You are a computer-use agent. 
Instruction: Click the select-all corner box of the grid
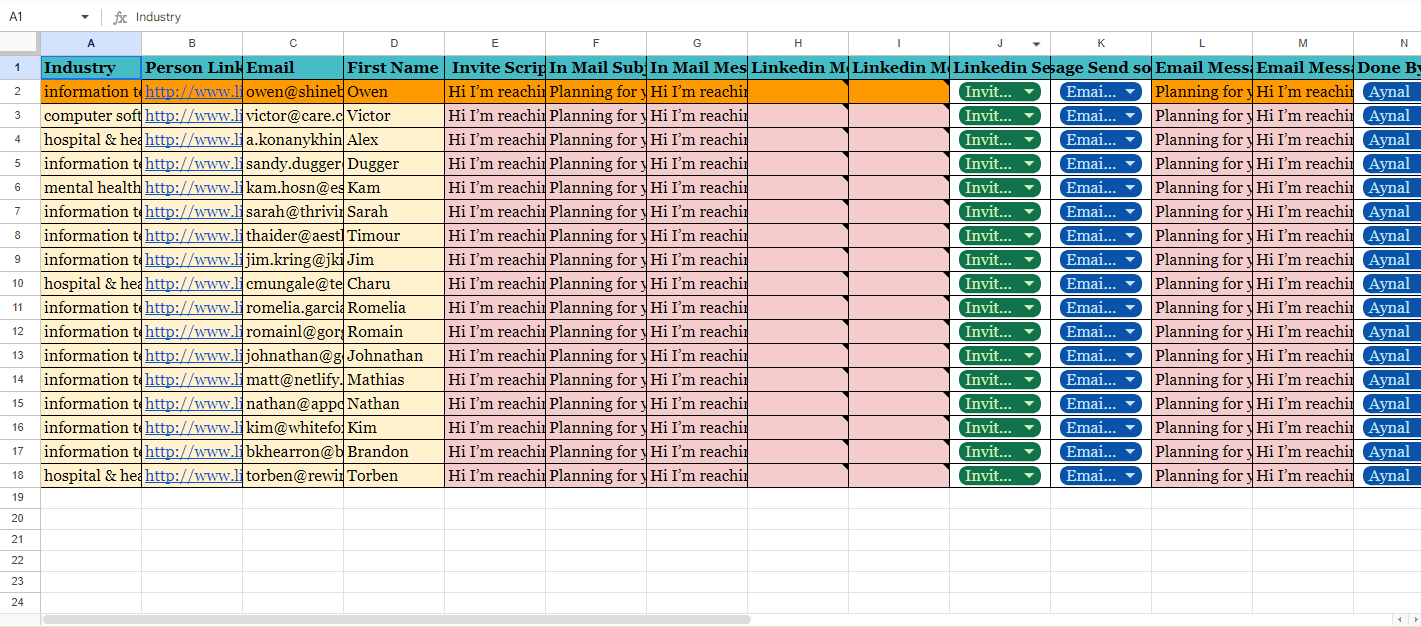click(20, 43)
